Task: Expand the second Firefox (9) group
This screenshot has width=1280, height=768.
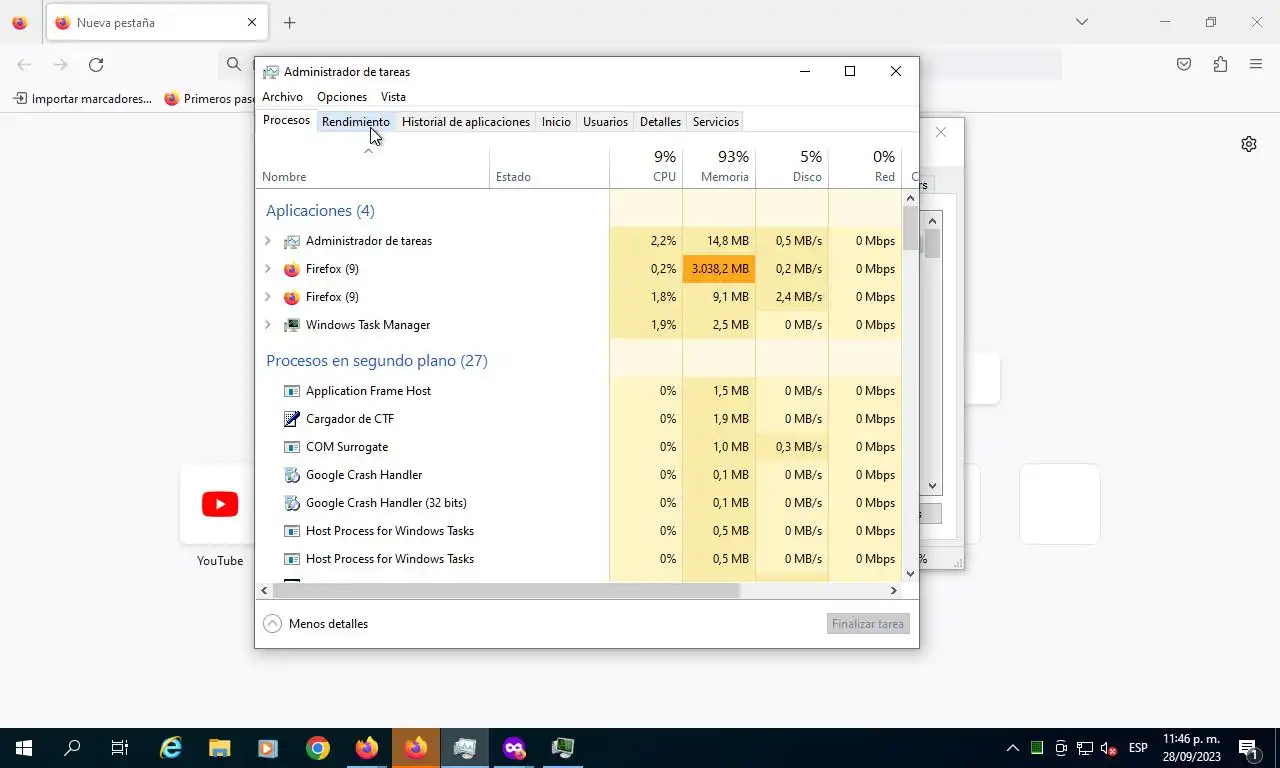Action: click(x=267, y=297)
